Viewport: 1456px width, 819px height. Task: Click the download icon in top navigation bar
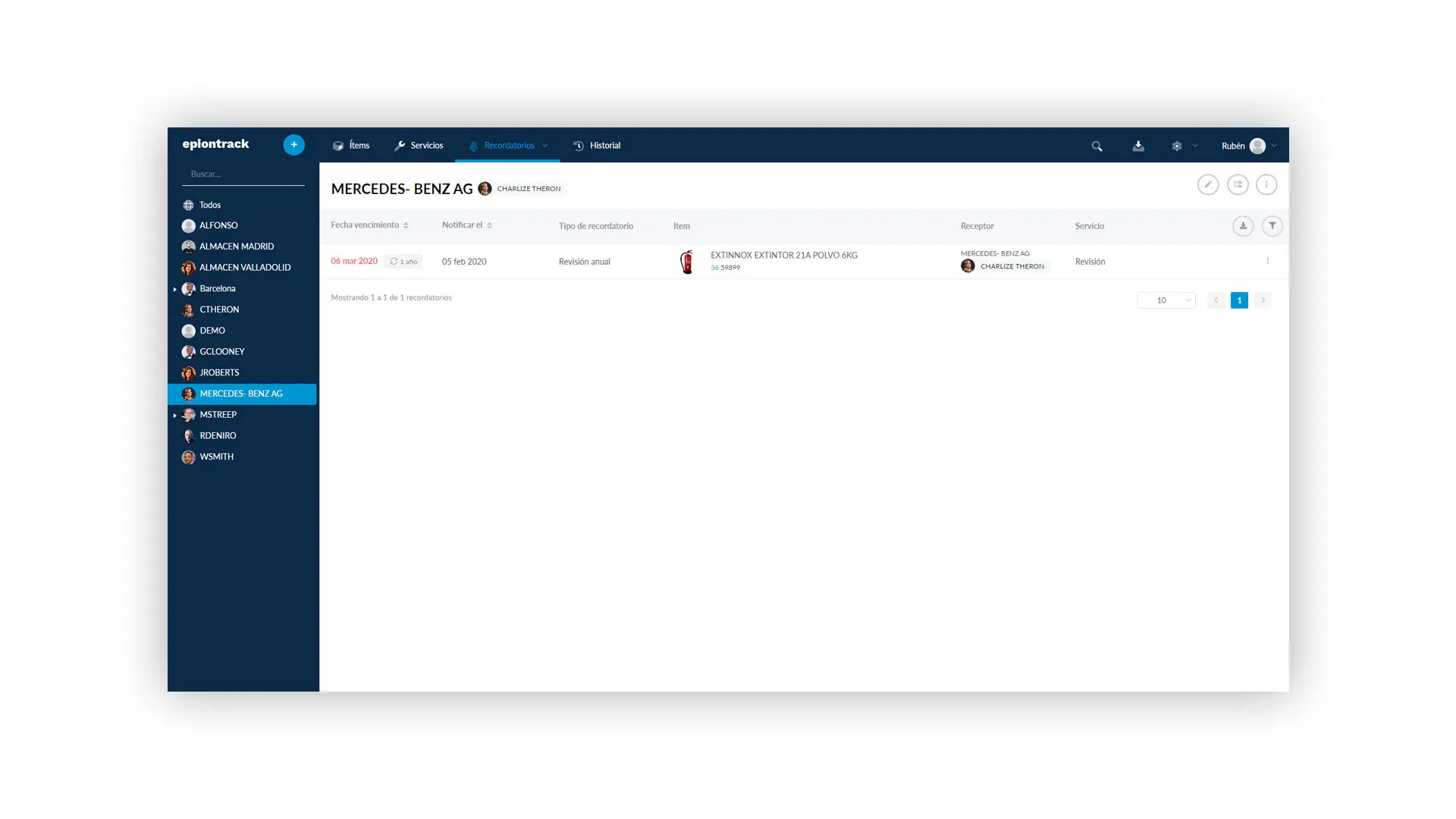click(x=1138, y=146)
